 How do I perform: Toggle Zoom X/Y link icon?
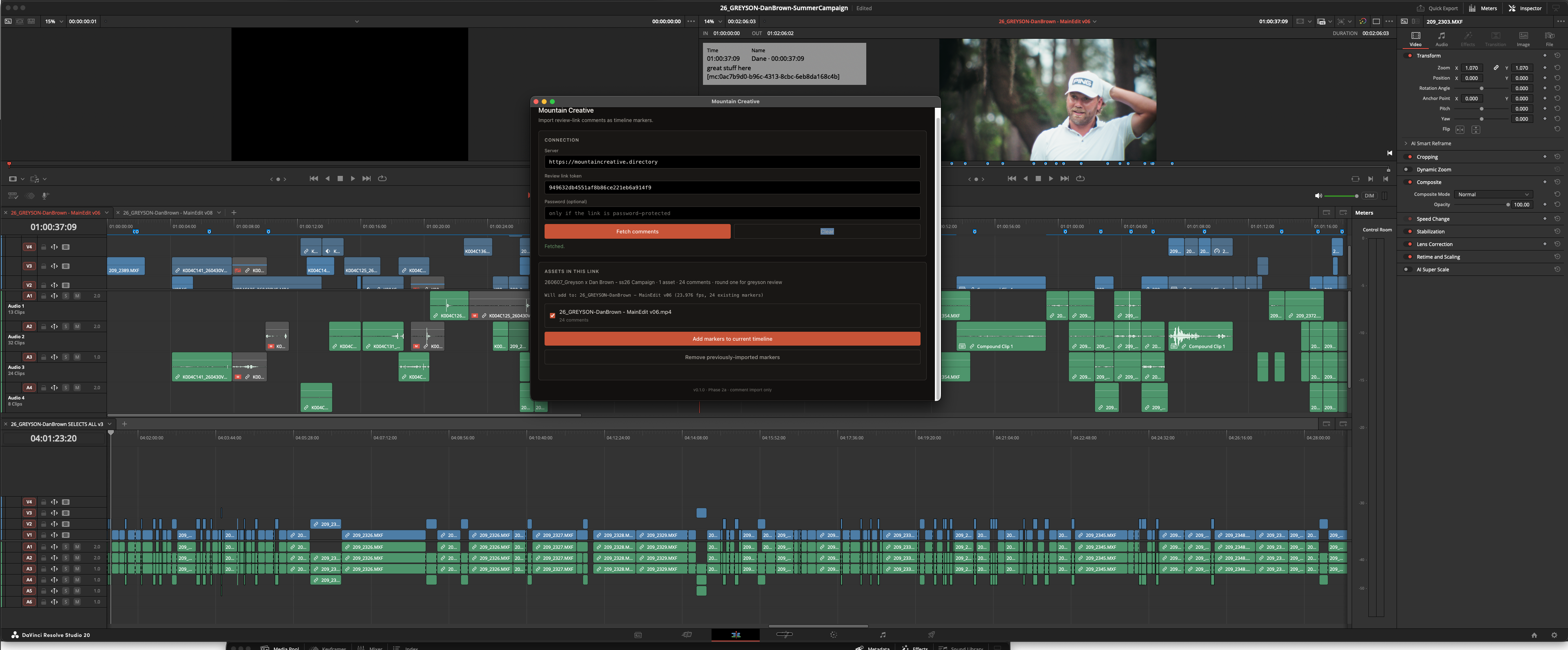click(1496, 68)
